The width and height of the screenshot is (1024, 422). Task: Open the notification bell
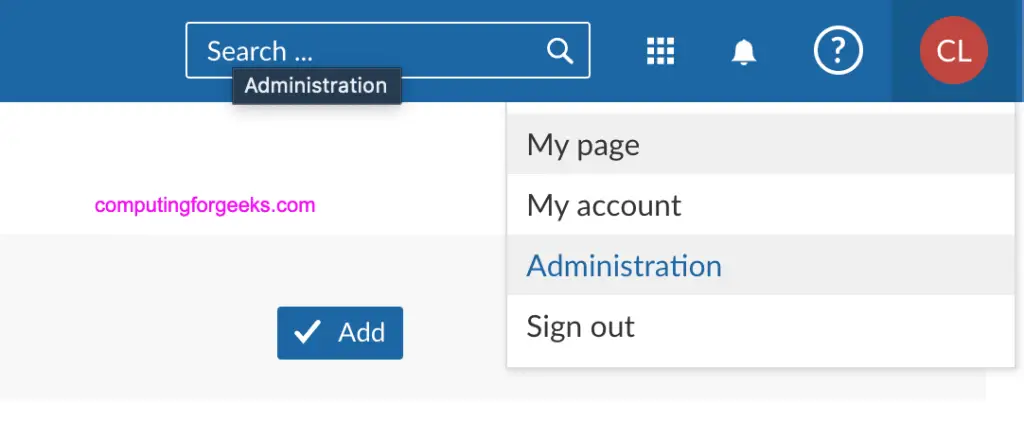[743, 51]
